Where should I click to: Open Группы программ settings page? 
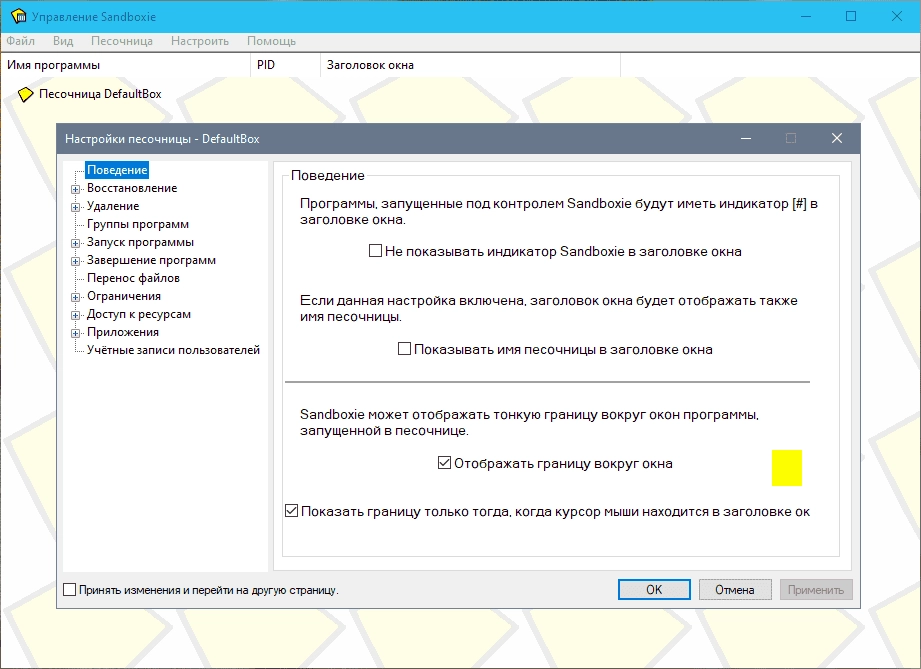138,224
